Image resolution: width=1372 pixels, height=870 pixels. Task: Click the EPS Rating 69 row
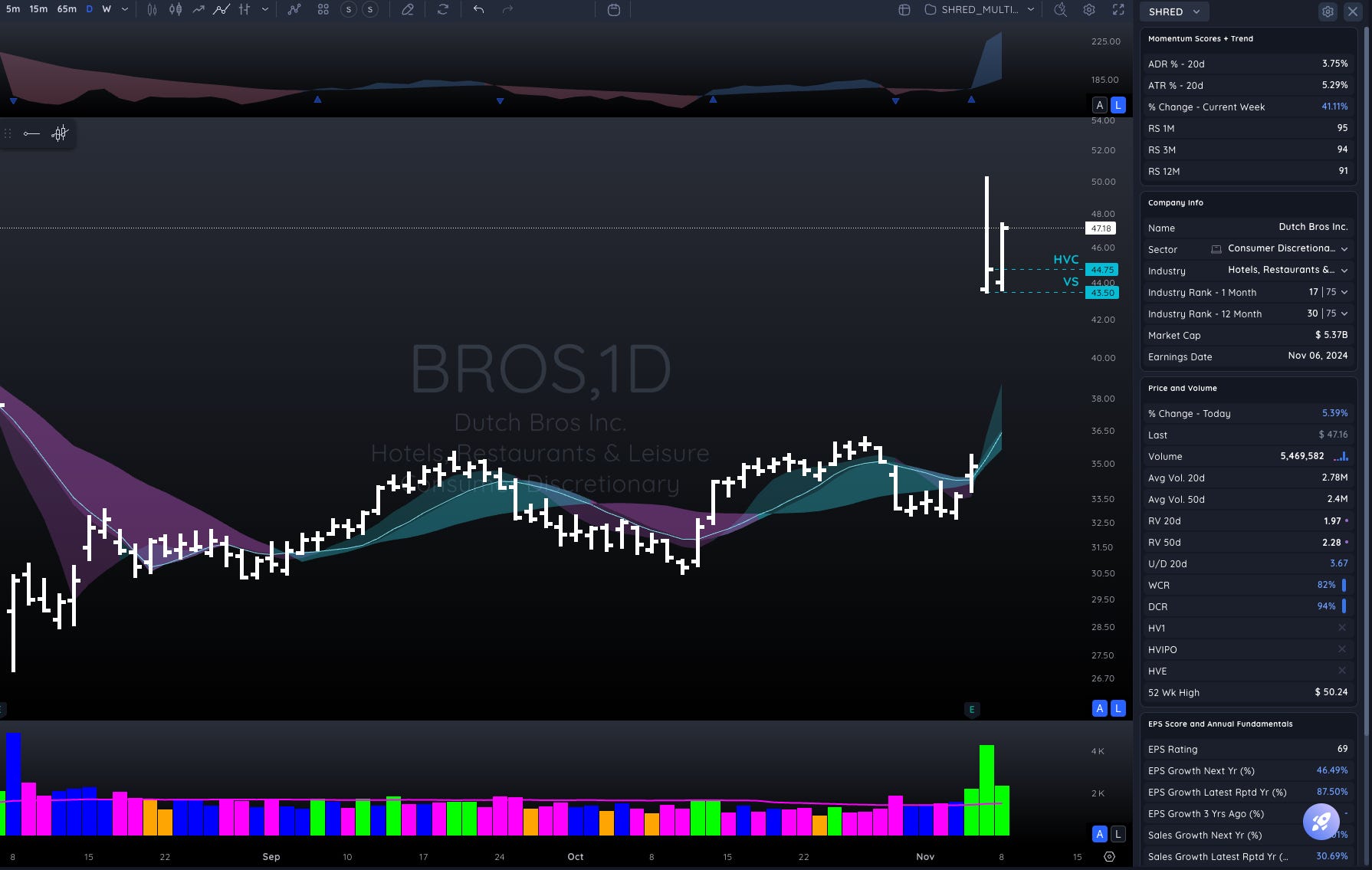[1248, 749]
